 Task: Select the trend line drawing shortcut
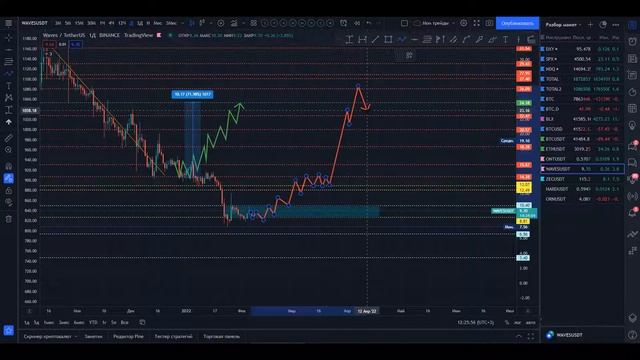[375, 39]
